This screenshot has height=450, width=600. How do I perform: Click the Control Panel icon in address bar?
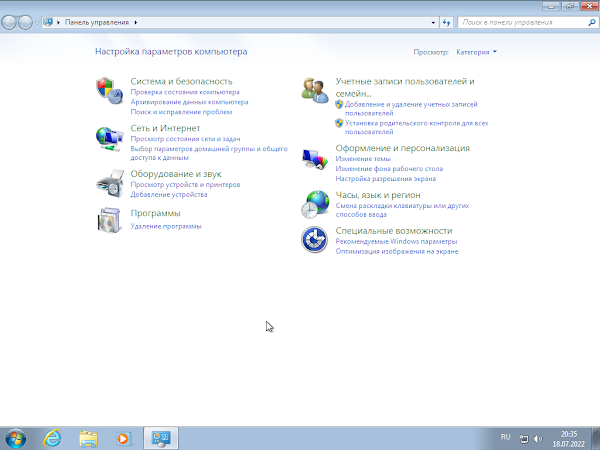(x=48, y=22)
